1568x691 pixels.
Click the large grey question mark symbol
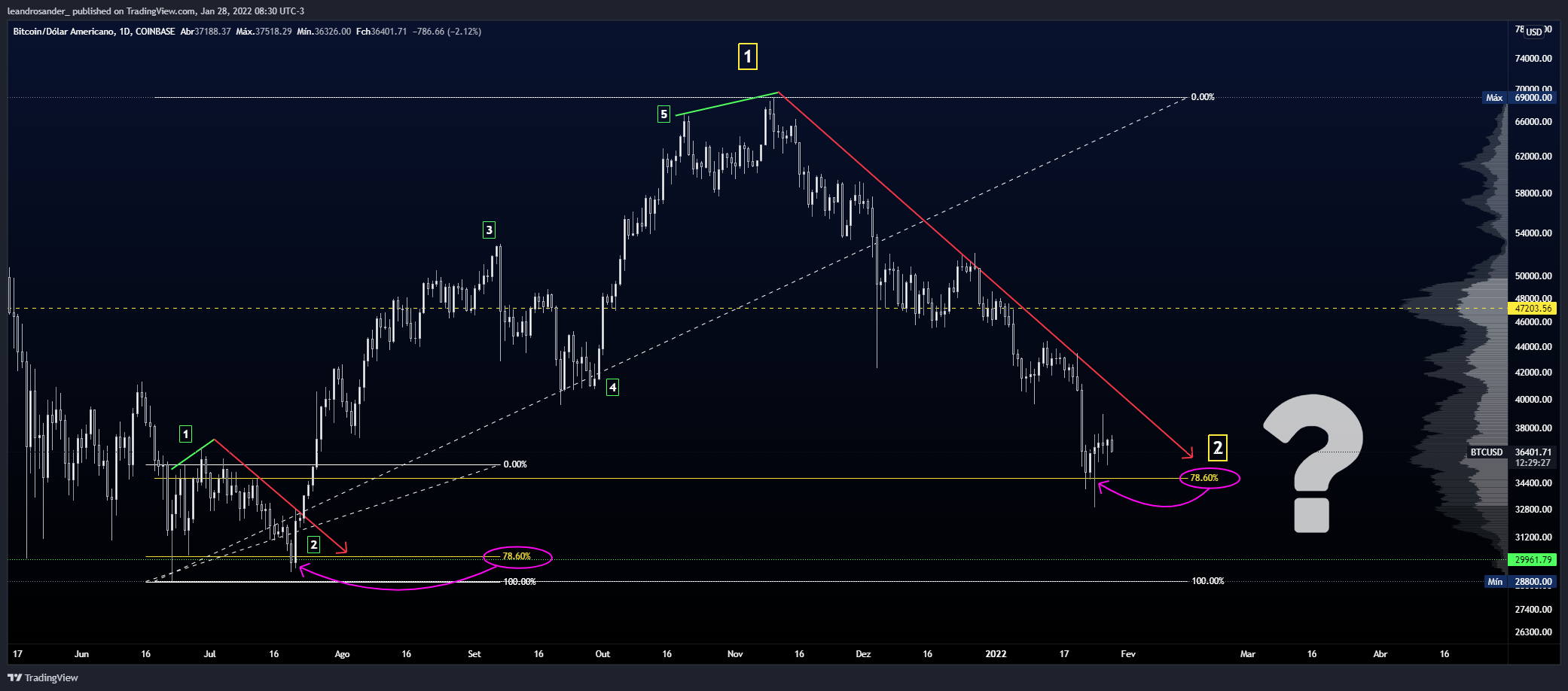(1313, 463)
